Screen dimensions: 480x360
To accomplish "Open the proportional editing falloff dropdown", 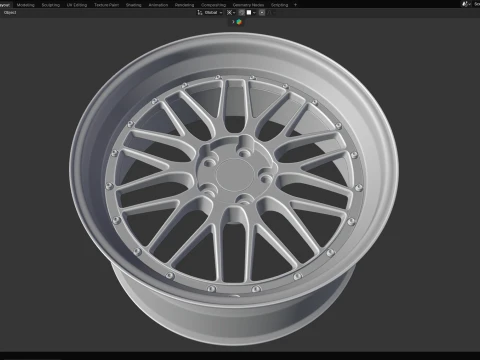I will point(271,13).
